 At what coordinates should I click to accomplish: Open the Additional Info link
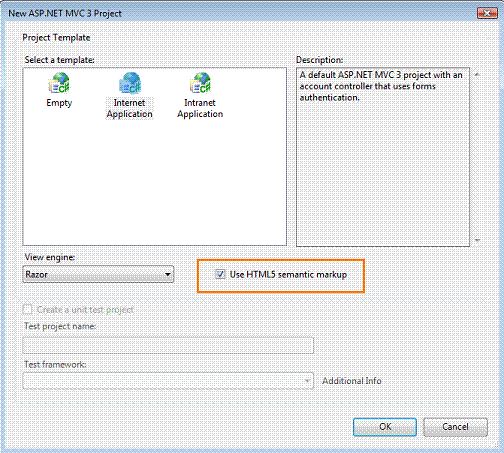click(352, 381)
